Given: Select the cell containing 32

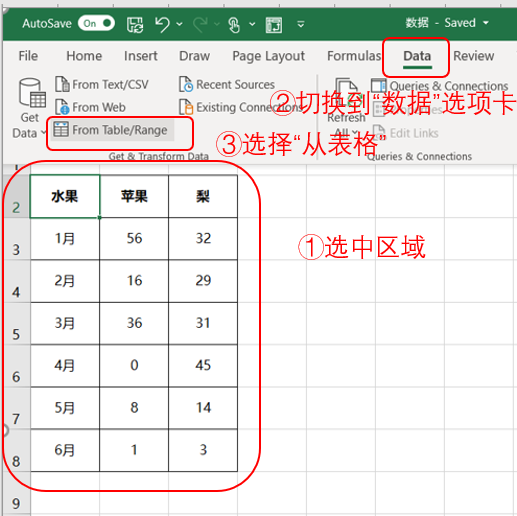Looking at the screenshot, I should (203, 239).
